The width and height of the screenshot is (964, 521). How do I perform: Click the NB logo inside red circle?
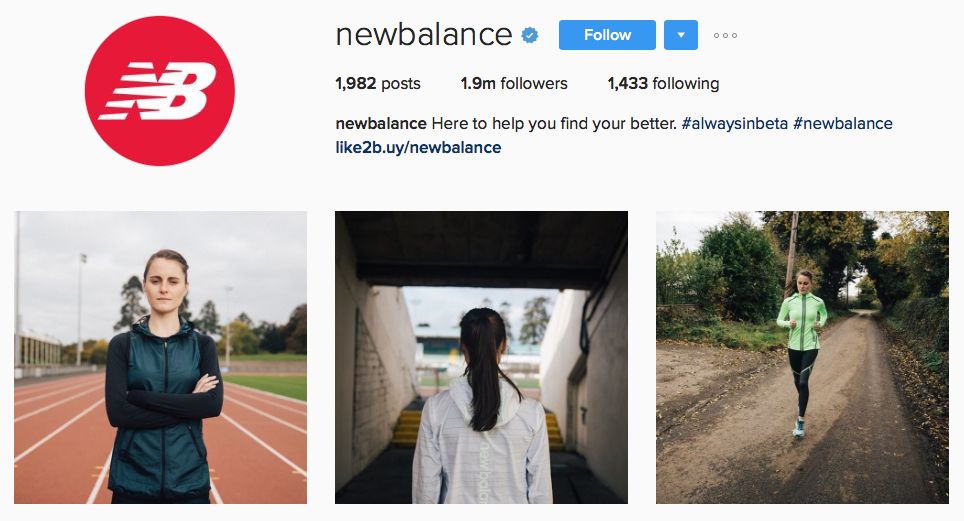click(x=158, y=90)
